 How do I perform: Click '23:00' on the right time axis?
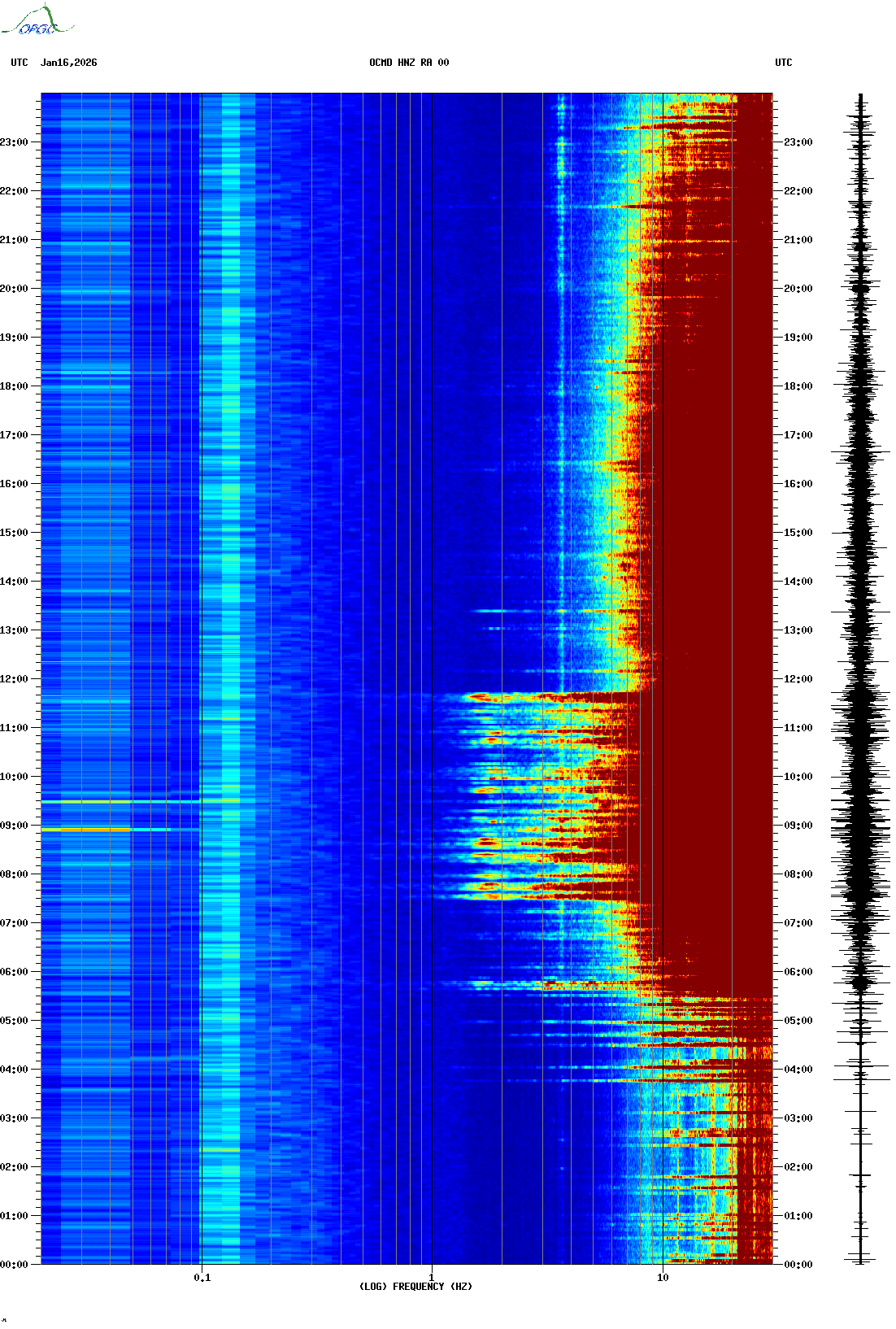point(798,142)
